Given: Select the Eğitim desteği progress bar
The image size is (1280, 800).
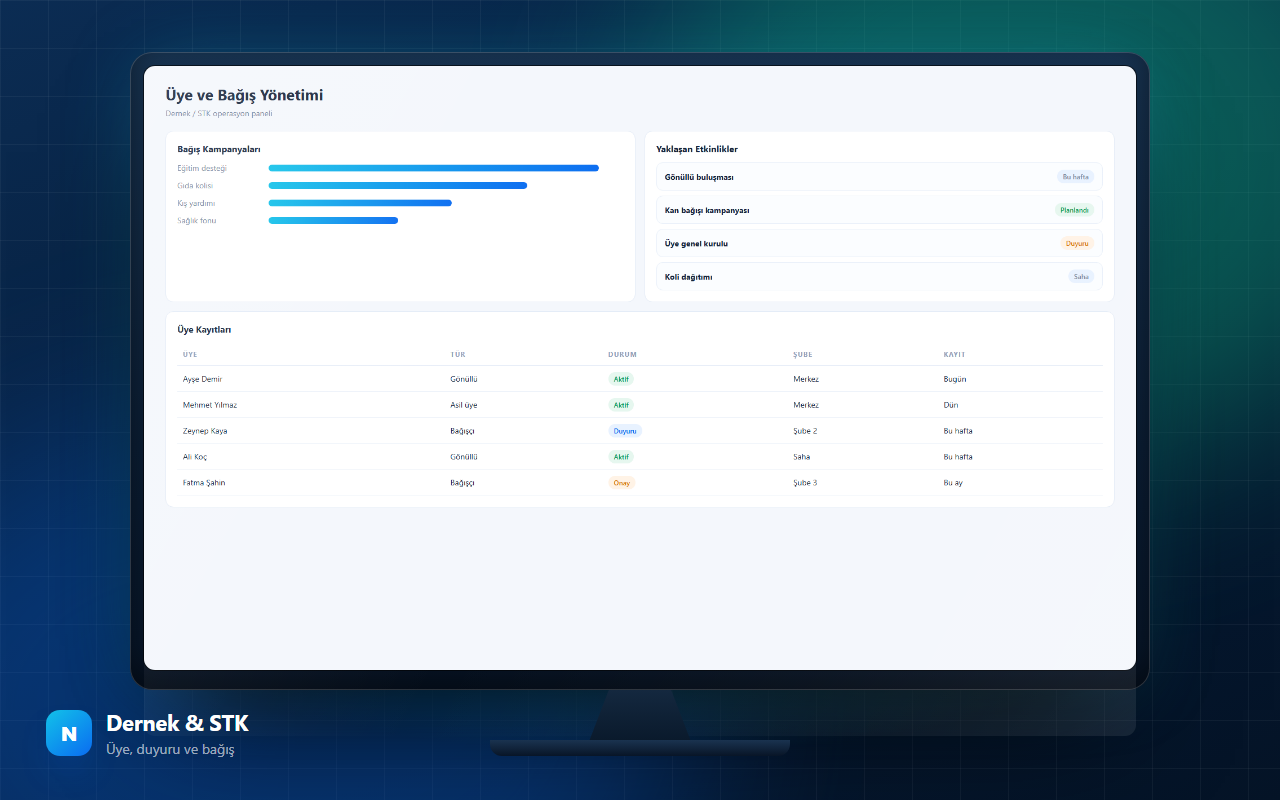Looking at the screenshot, I should click(433, 168).
